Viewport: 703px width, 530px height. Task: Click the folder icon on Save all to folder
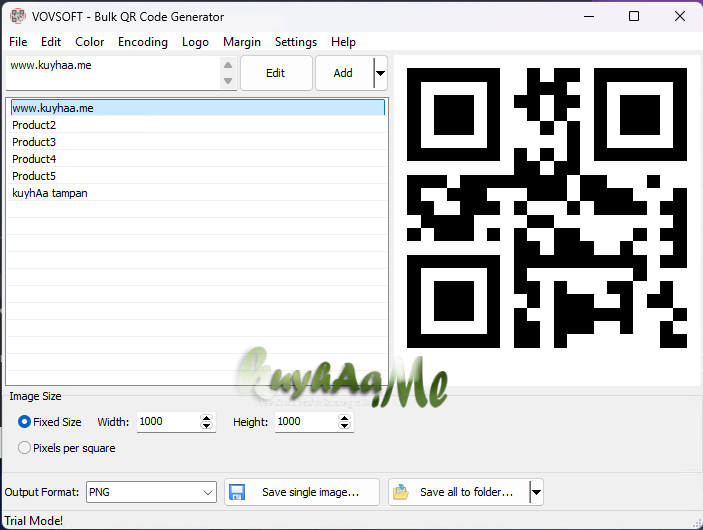(401, 492)
